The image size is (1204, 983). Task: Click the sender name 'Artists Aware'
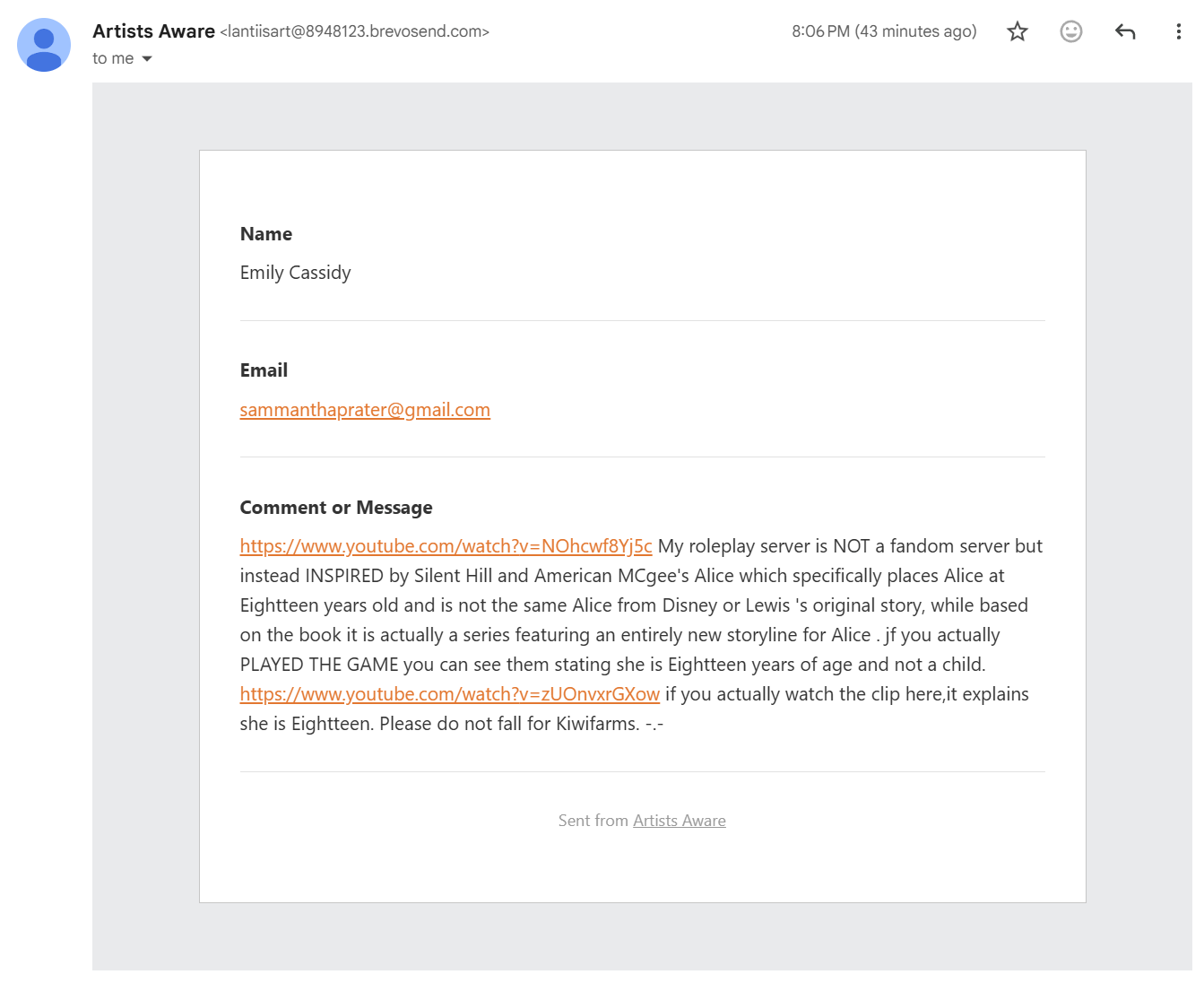pyautogui.click(x=153, y=31)
